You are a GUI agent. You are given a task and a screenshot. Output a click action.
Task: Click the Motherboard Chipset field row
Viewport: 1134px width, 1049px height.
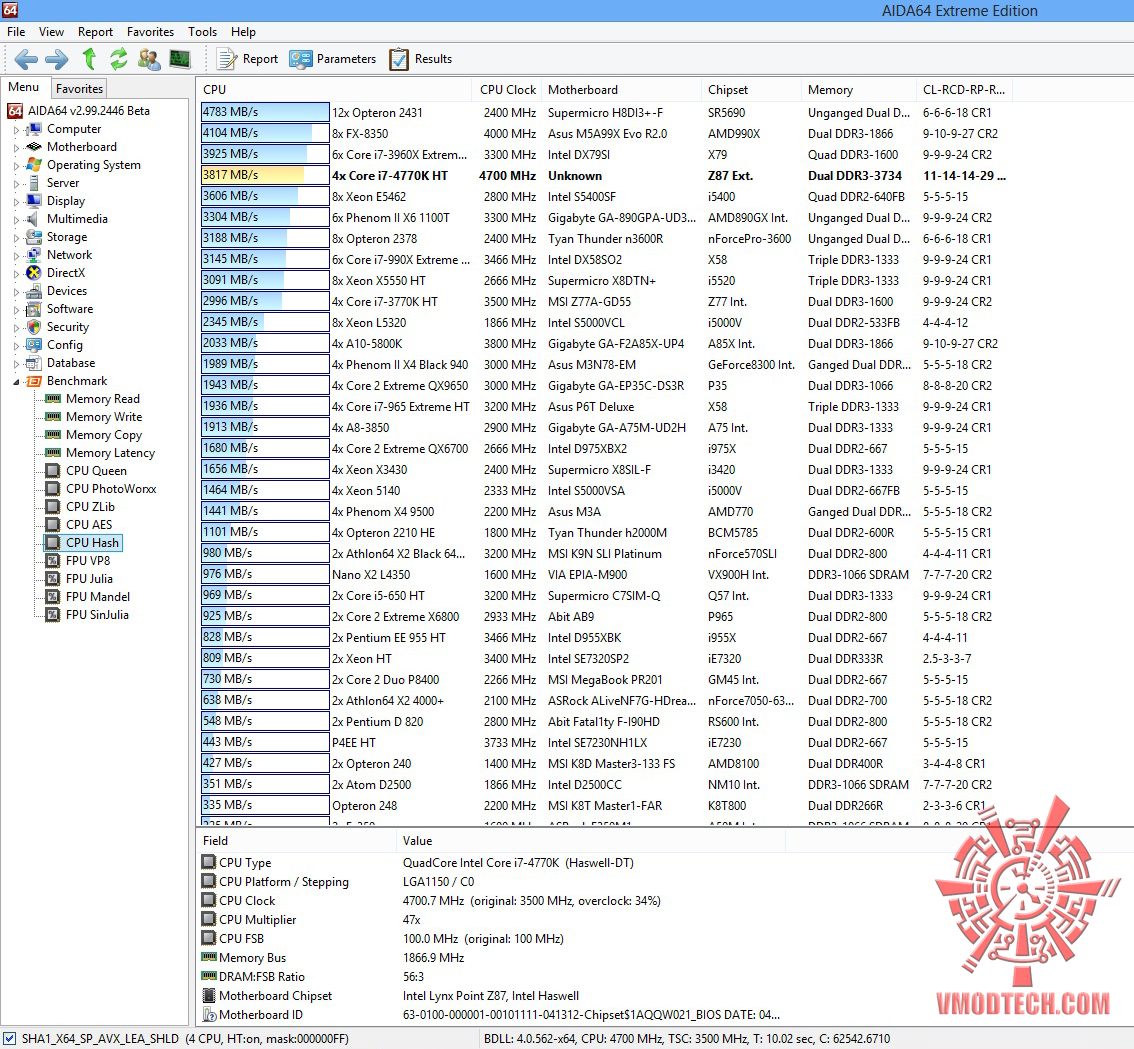(x=492, y=996)
